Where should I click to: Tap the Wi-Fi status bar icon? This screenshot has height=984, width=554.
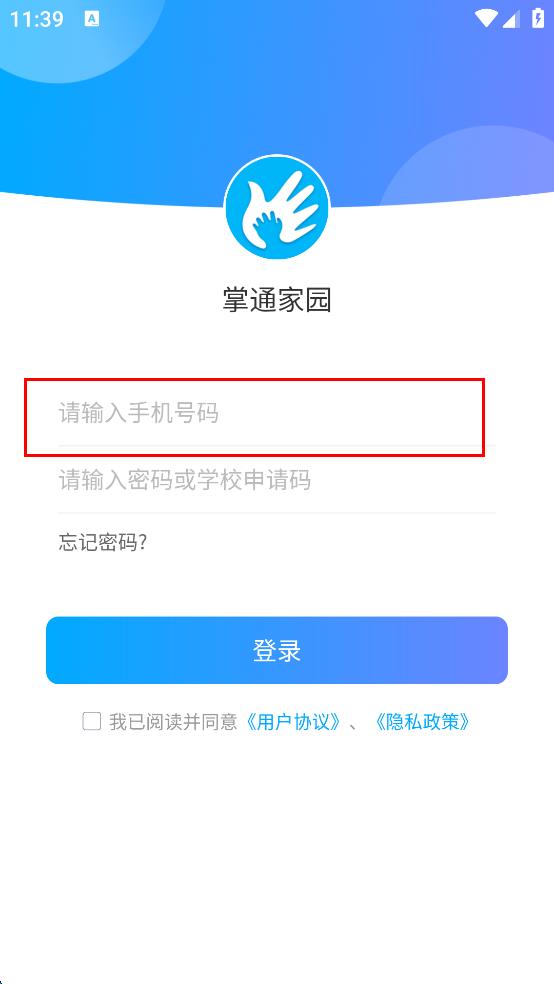[486, 18]
